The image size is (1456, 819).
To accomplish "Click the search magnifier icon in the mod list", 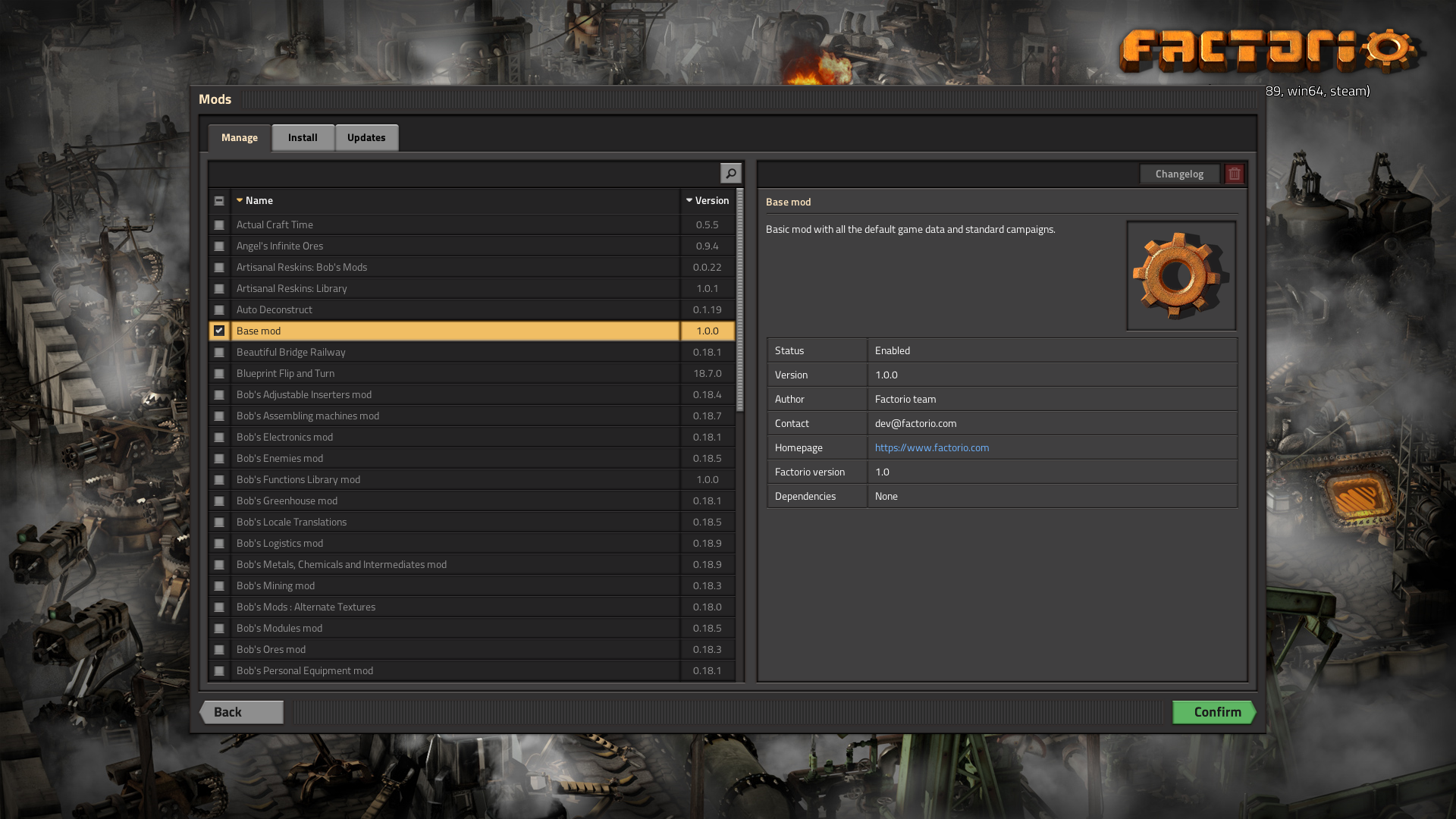I will click(x=730, y=174).
